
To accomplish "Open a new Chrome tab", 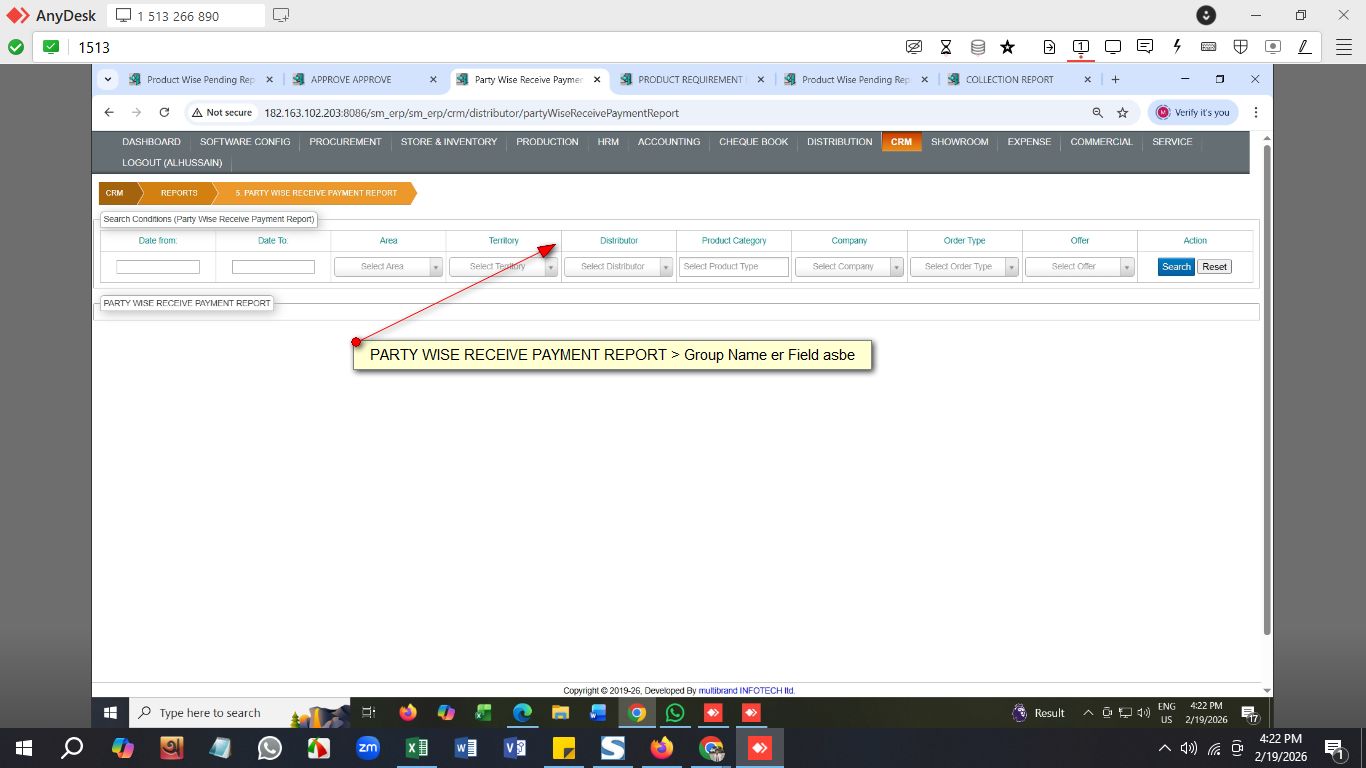I will pos(1115,80).
